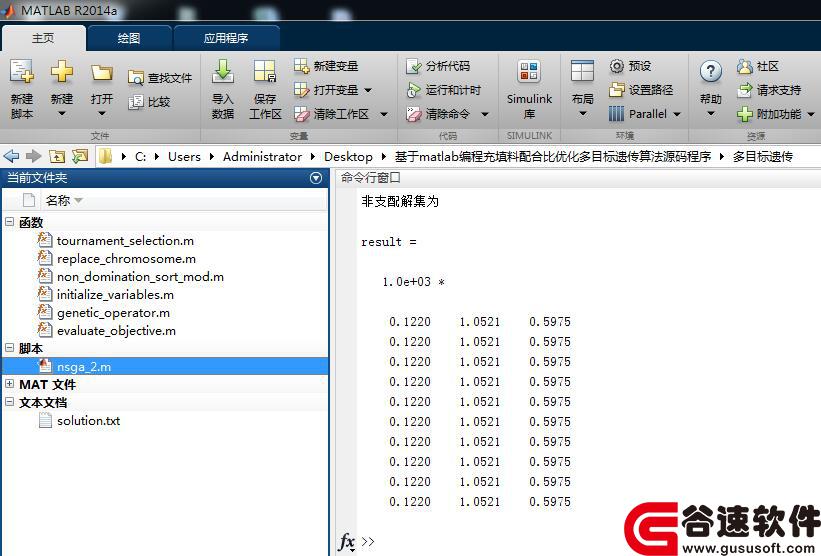
Task: Open the Clear Workspace (清除工作区) dropdown arrow
Action: [384, 114]
